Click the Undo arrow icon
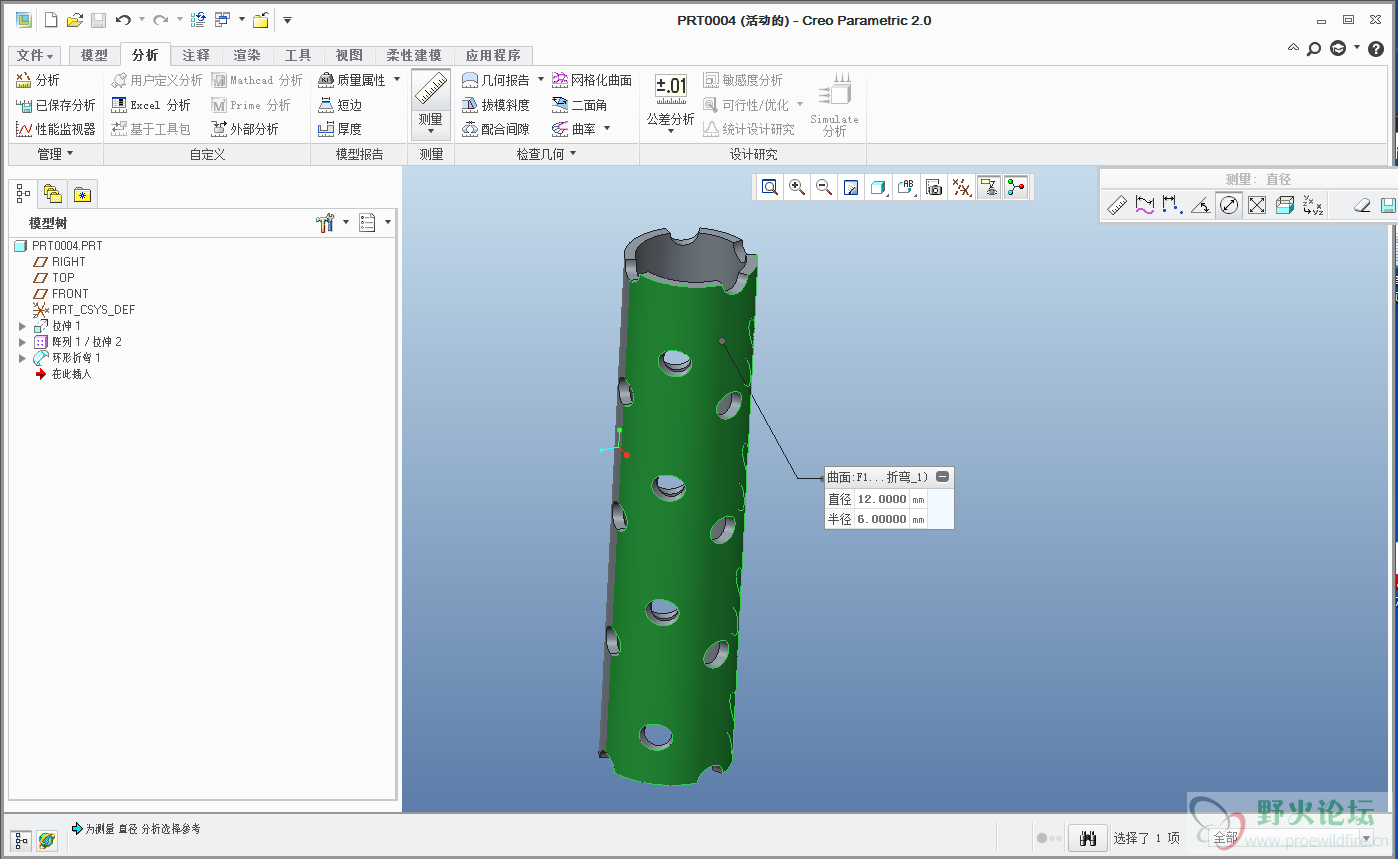1398x859 pixels. (x=122, y=20)
